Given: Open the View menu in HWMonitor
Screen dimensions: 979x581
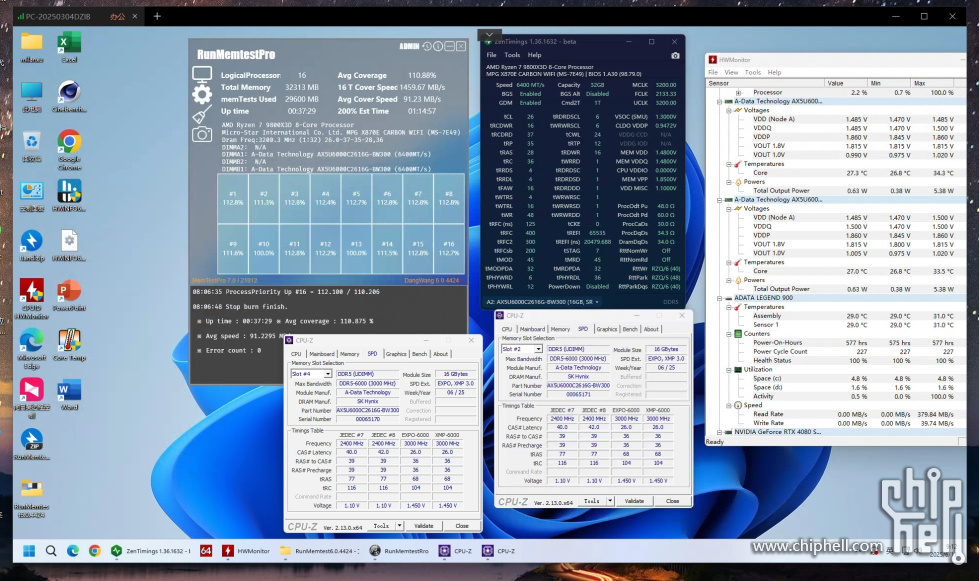Looking at the screenshot, I should tap(731, 72).
